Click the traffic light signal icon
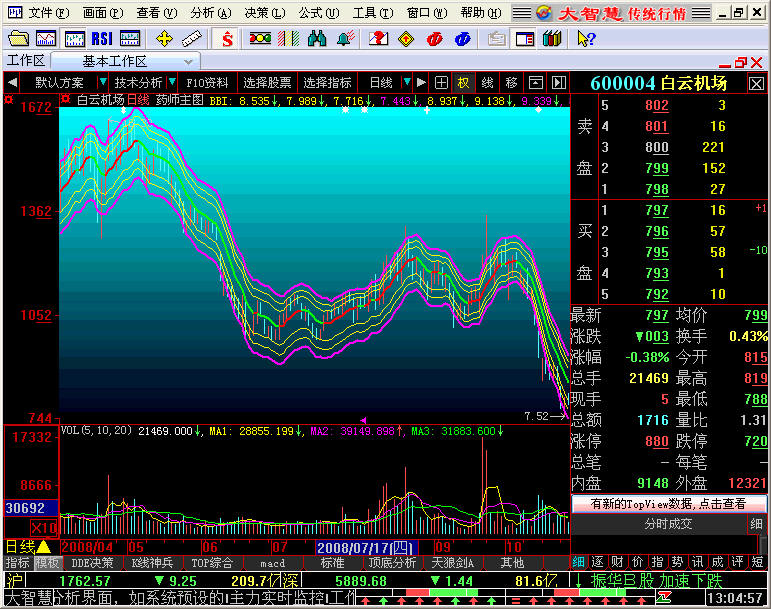 [260, 38]
